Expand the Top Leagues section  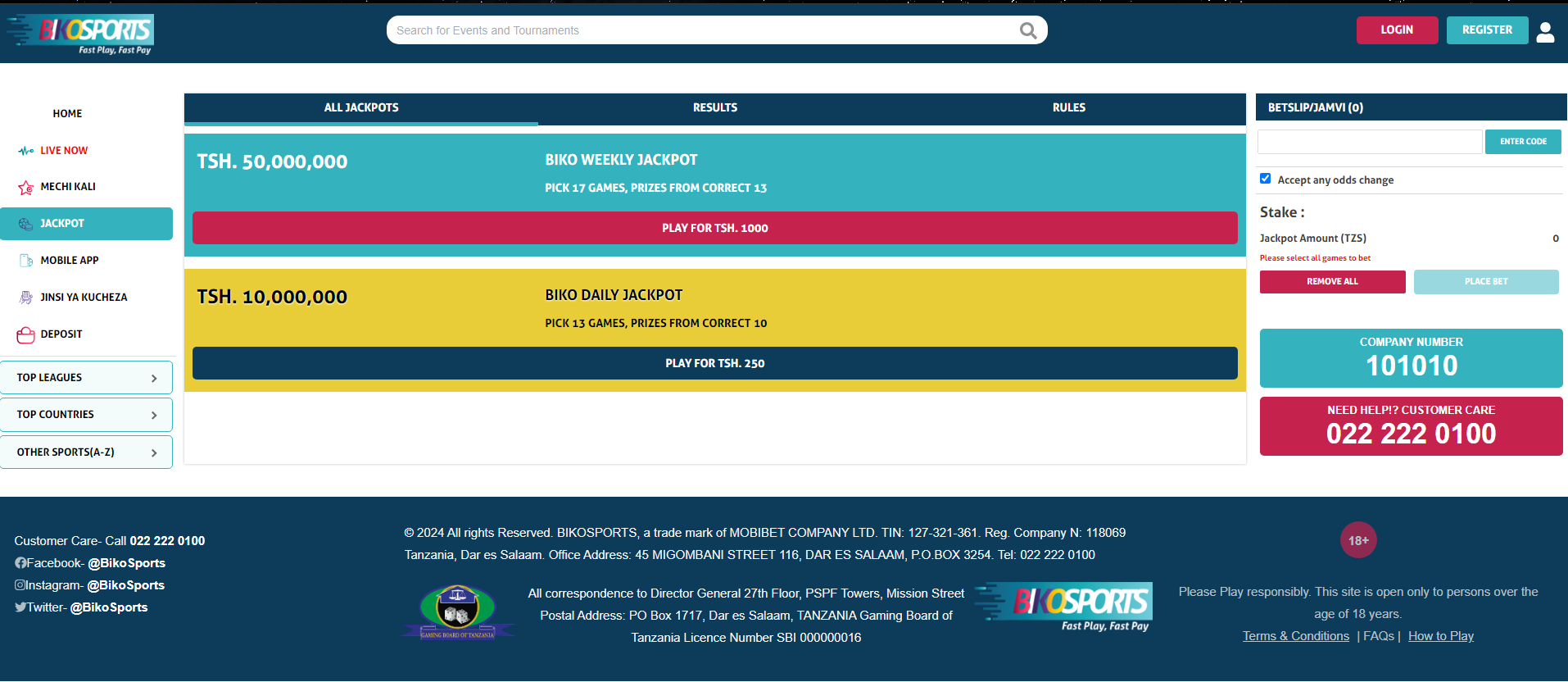pyautogui.click(x=87, y=378)
